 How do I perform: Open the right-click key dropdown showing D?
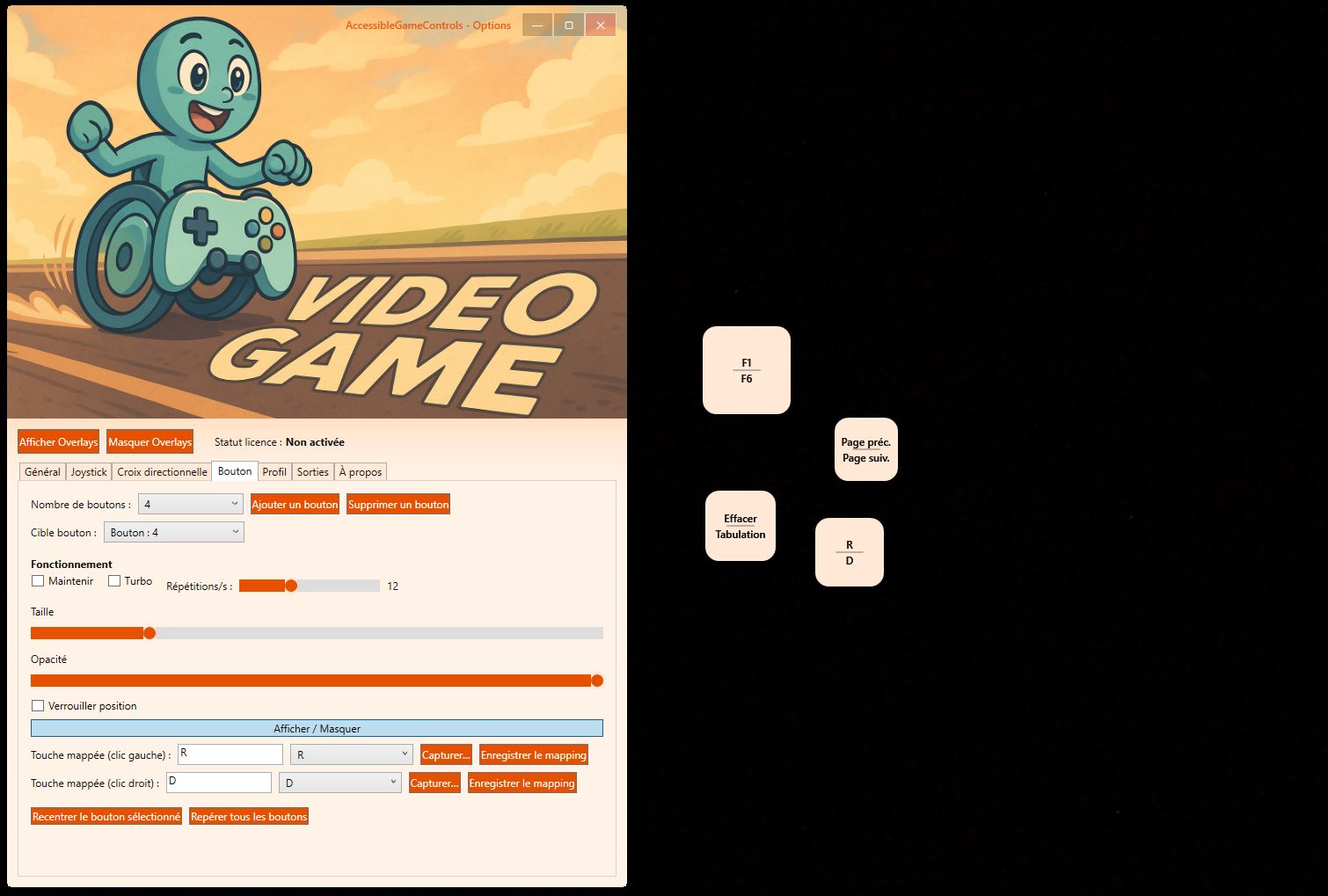point(339,783)
